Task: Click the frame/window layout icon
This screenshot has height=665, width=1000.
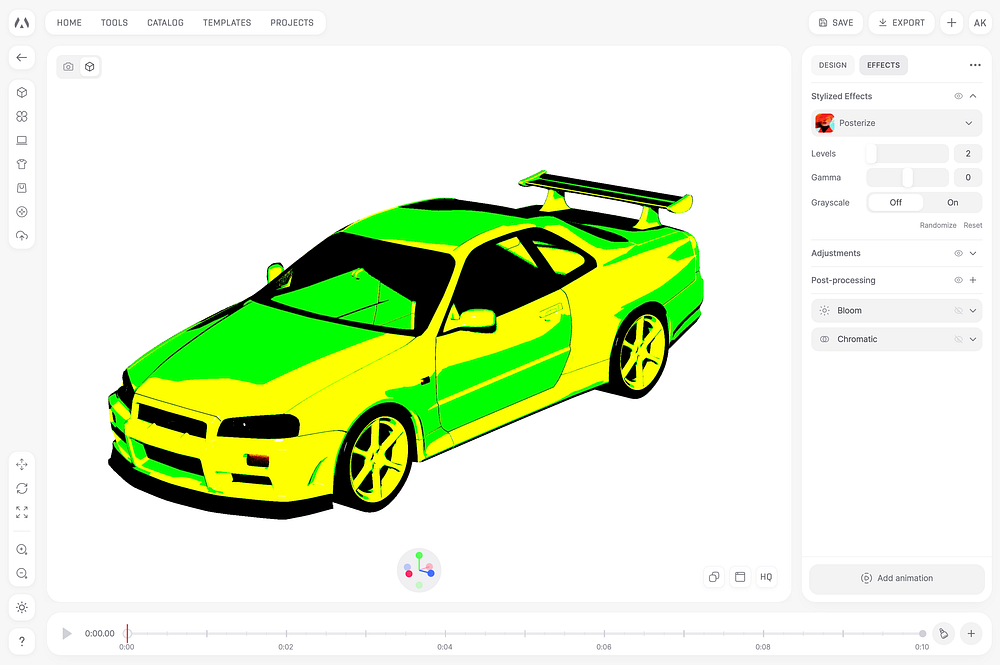Action: 740,577
